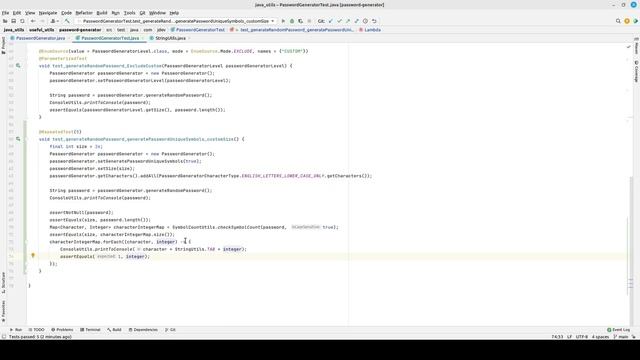Click the Save All toolbar icon
Image resolution: width=640 pixels, height=360 pixels.
[x=13, y=21]
